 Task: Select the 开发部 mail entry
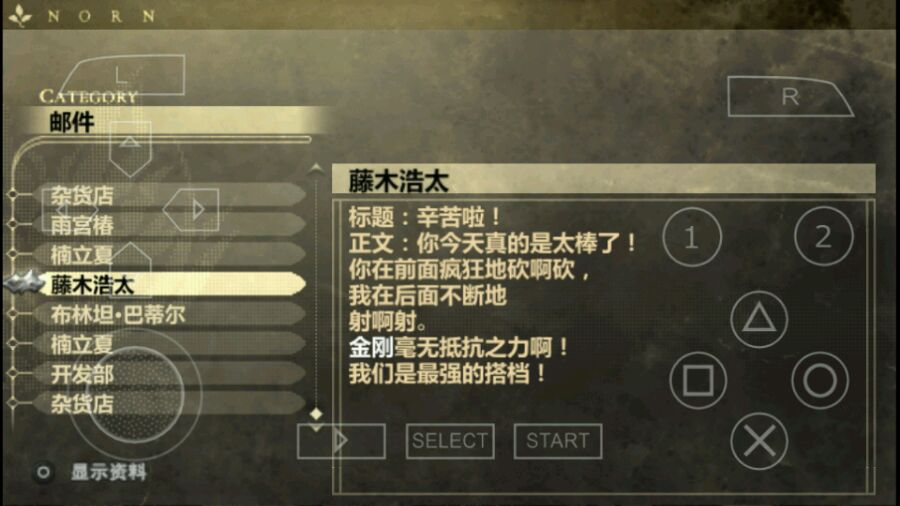pyautogui.click(x=169, y=374)
